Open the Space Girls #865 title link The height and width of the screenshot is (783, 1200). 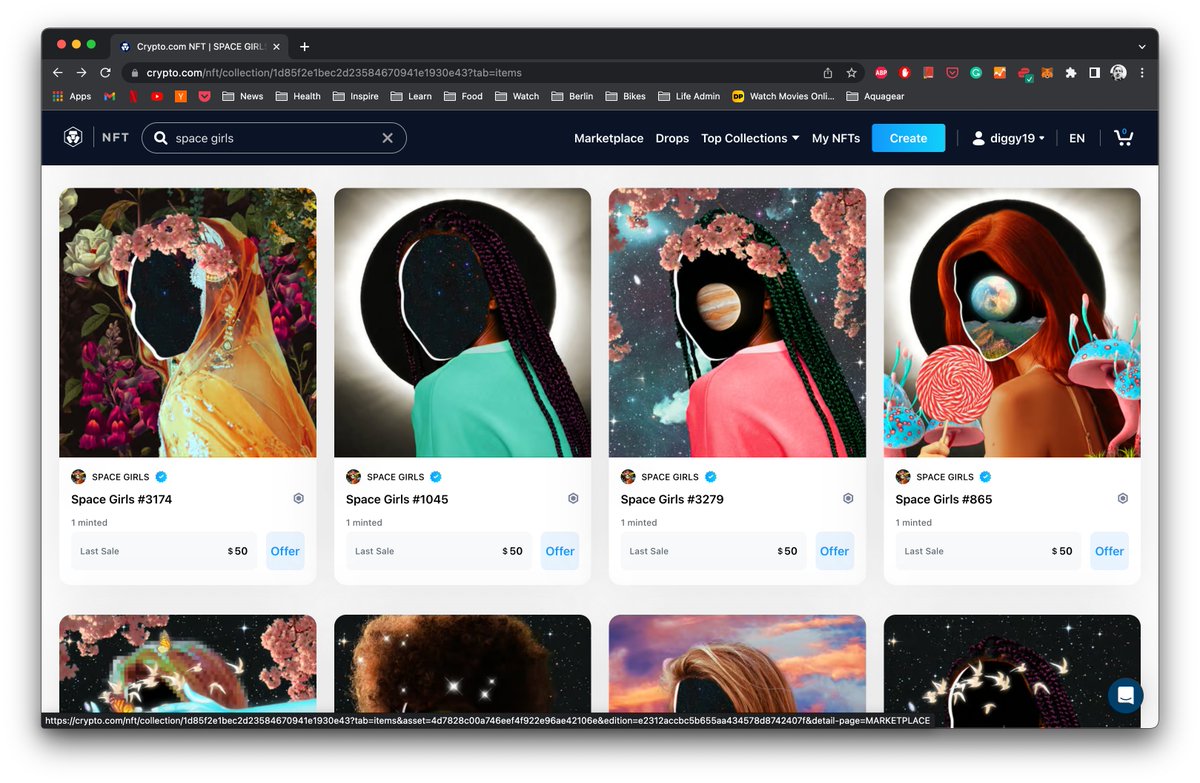pyautogui.click(x=944, y=499)
